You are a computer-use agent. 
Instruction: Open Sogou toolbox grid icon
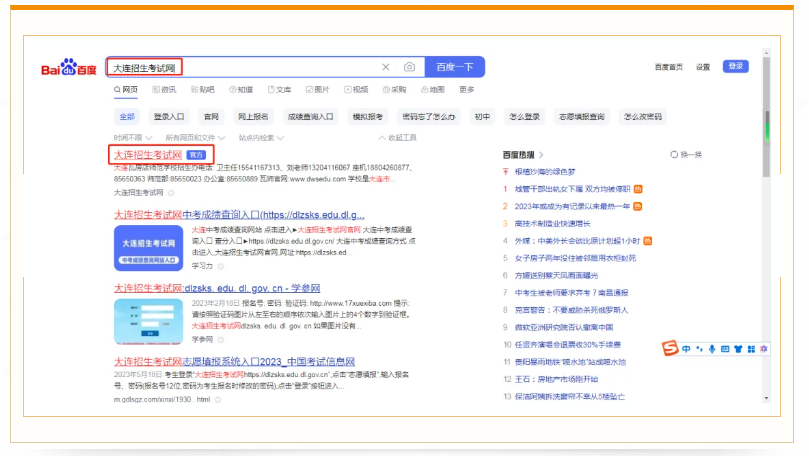tap(751, 348)
